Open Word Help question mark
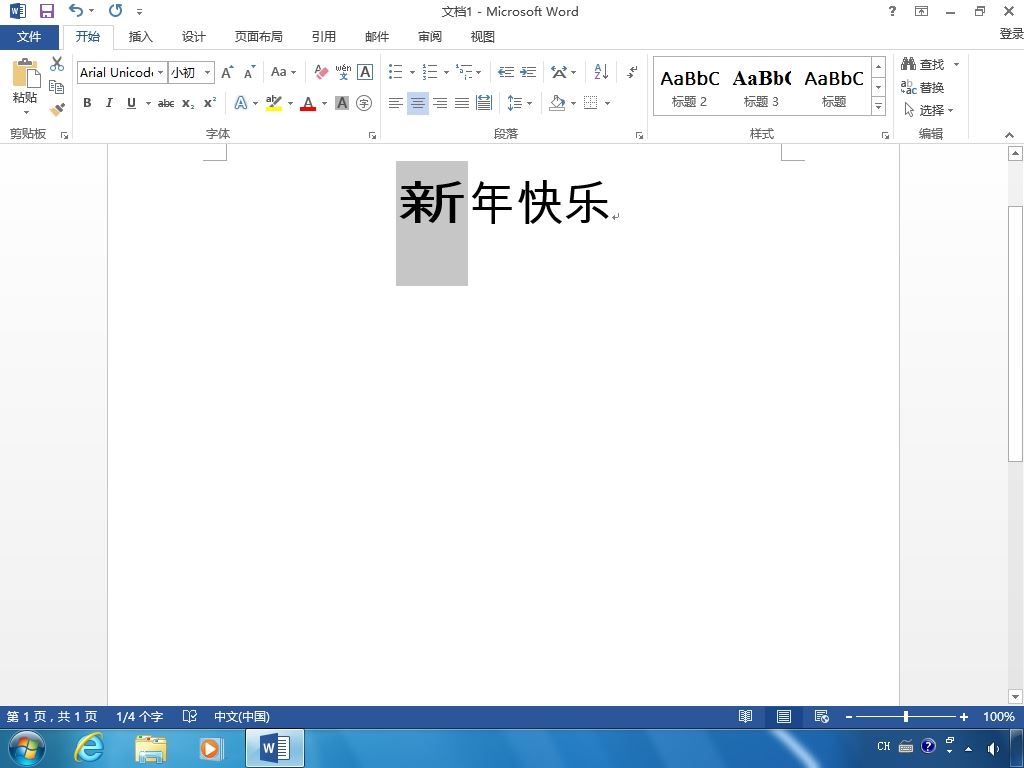Screen dimensions: 1024x768 tap(892, 10)
